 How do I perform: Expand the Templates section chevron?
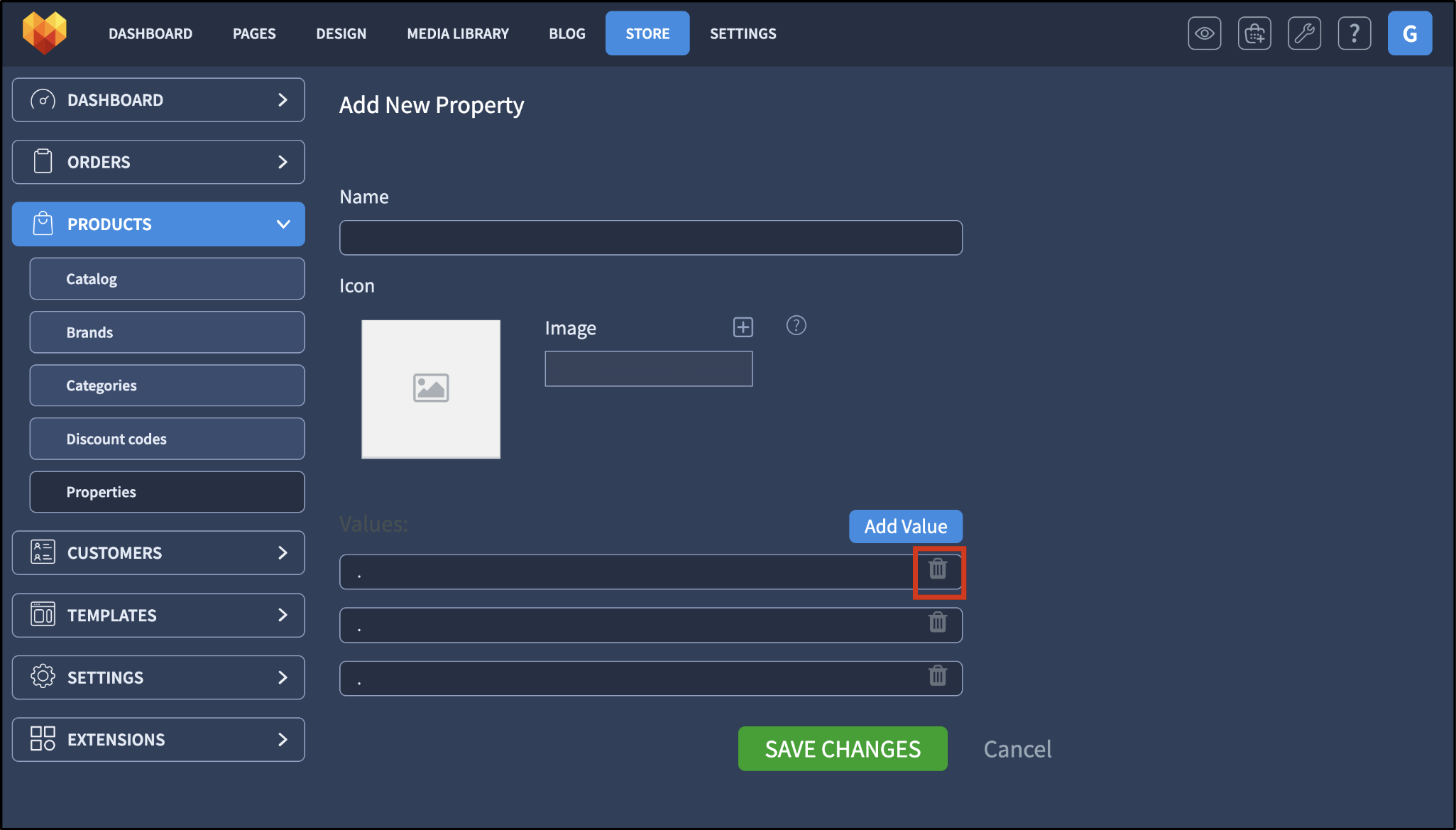tap(283, 615)
